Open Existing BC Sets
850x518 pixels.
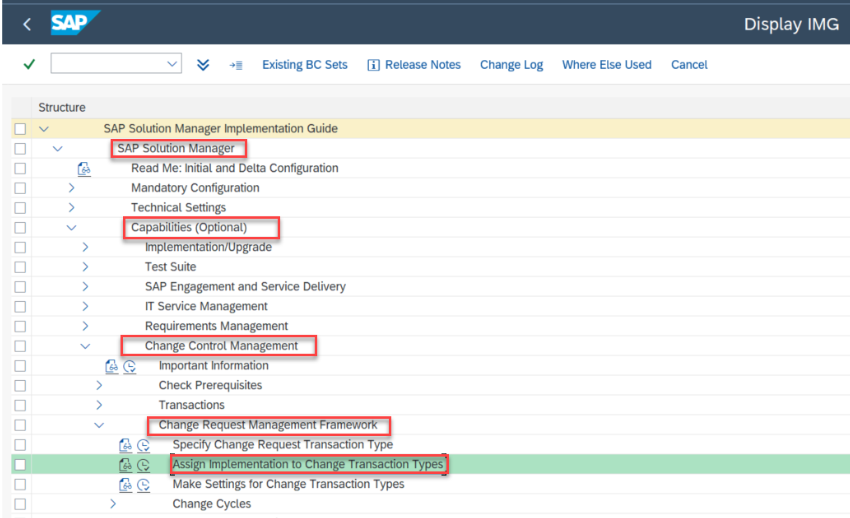click(x=305, y=65)
